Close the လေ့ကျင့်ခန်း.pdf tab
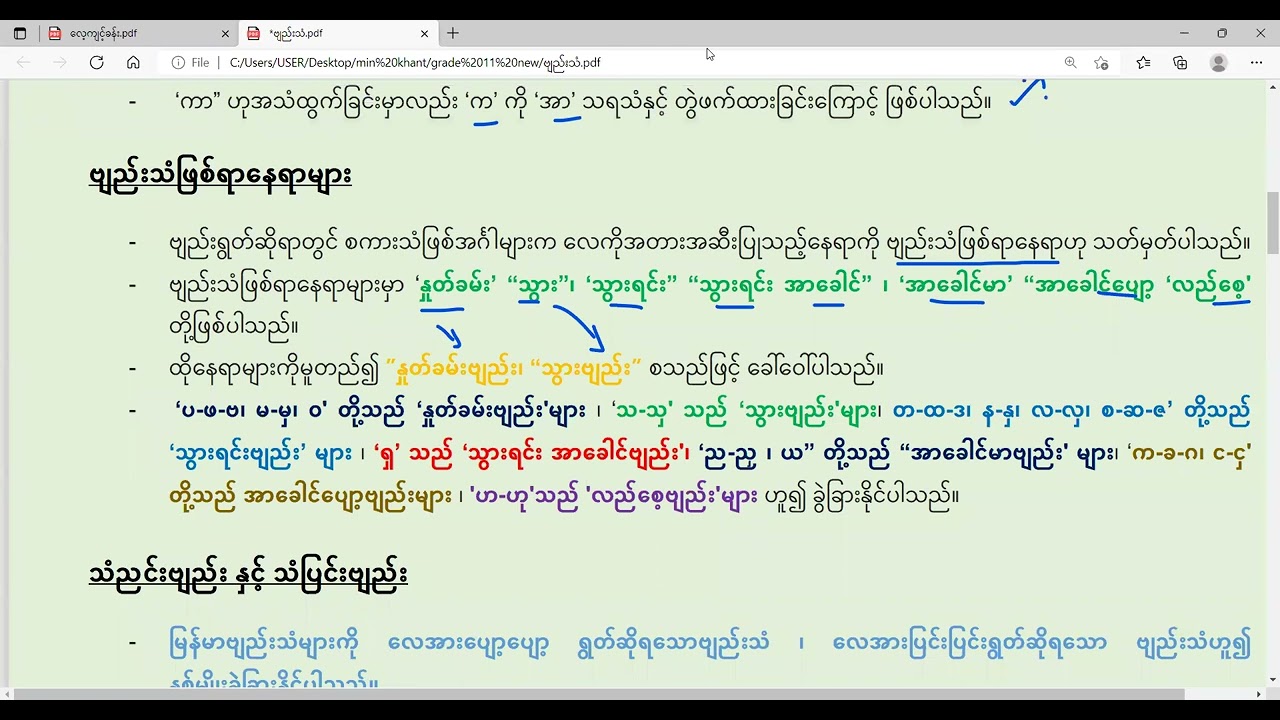Screen dimensions: 1280x720 (x=225, y=33)
